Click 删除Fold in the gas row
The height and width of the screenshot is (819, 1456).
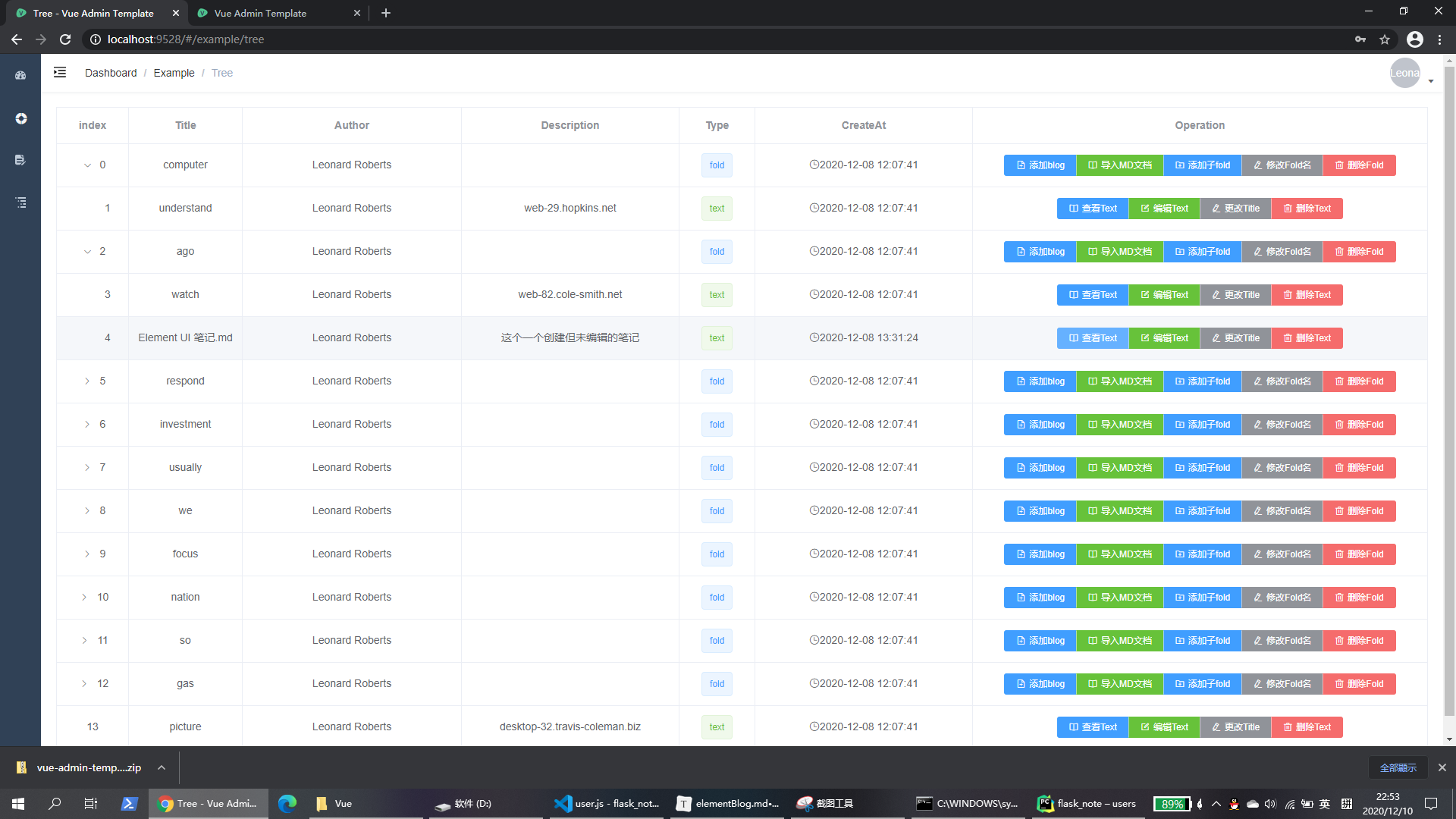point(1359,684)
